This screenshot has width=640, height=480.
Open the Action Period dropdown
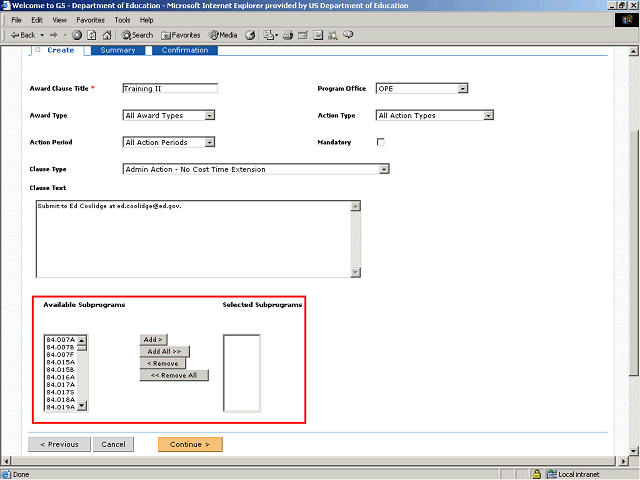(169, 142)
